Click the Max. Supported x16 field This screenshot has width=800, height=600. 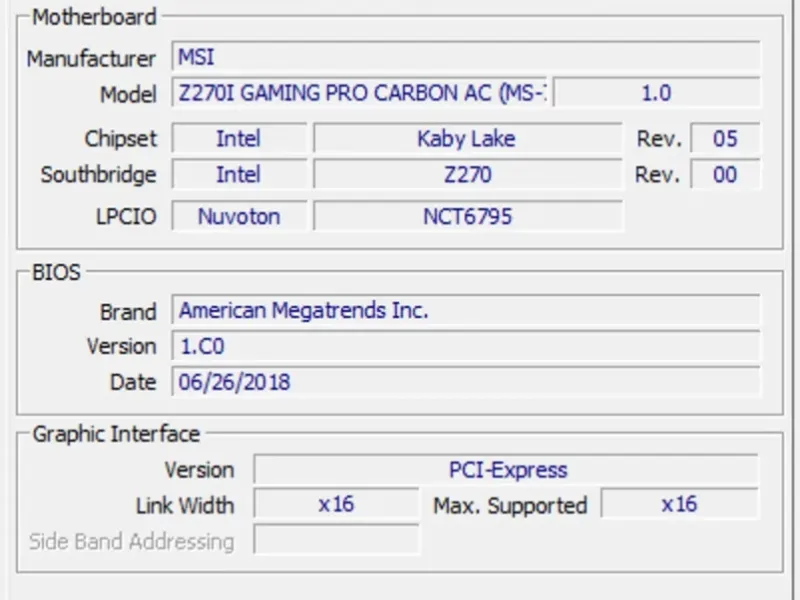click(679, 504)
